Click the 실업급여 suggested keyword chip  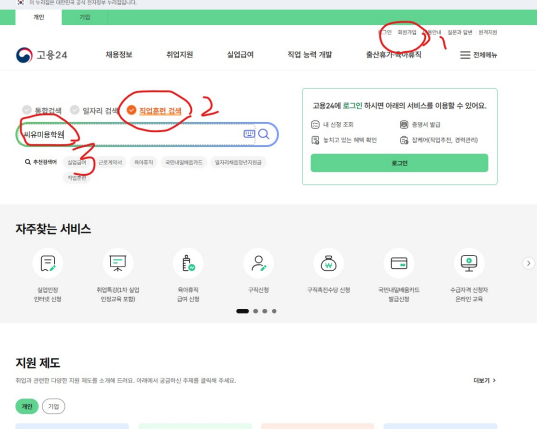tap(77, 162)
